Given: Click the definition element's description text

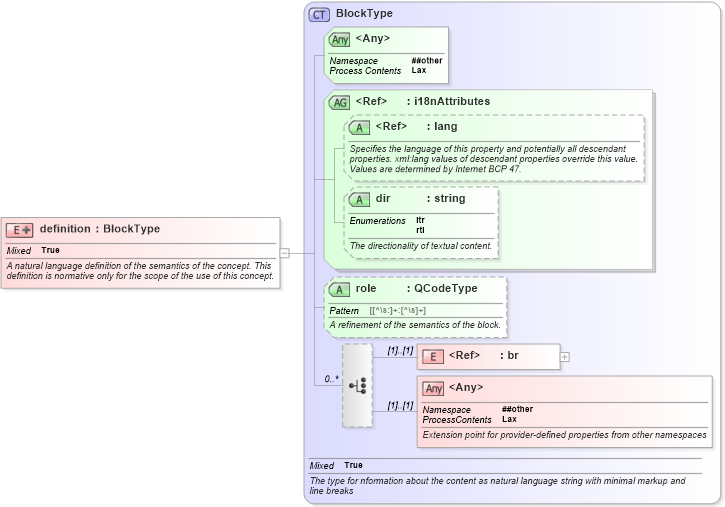Looking at the screenshot, I should [x=140, y=271].
